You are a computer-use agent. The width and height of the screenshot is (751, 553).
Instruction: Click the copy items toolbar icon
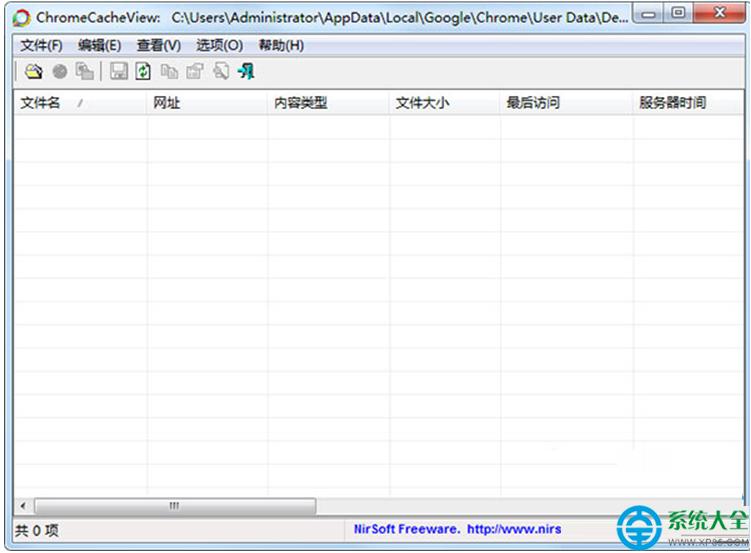169,71
